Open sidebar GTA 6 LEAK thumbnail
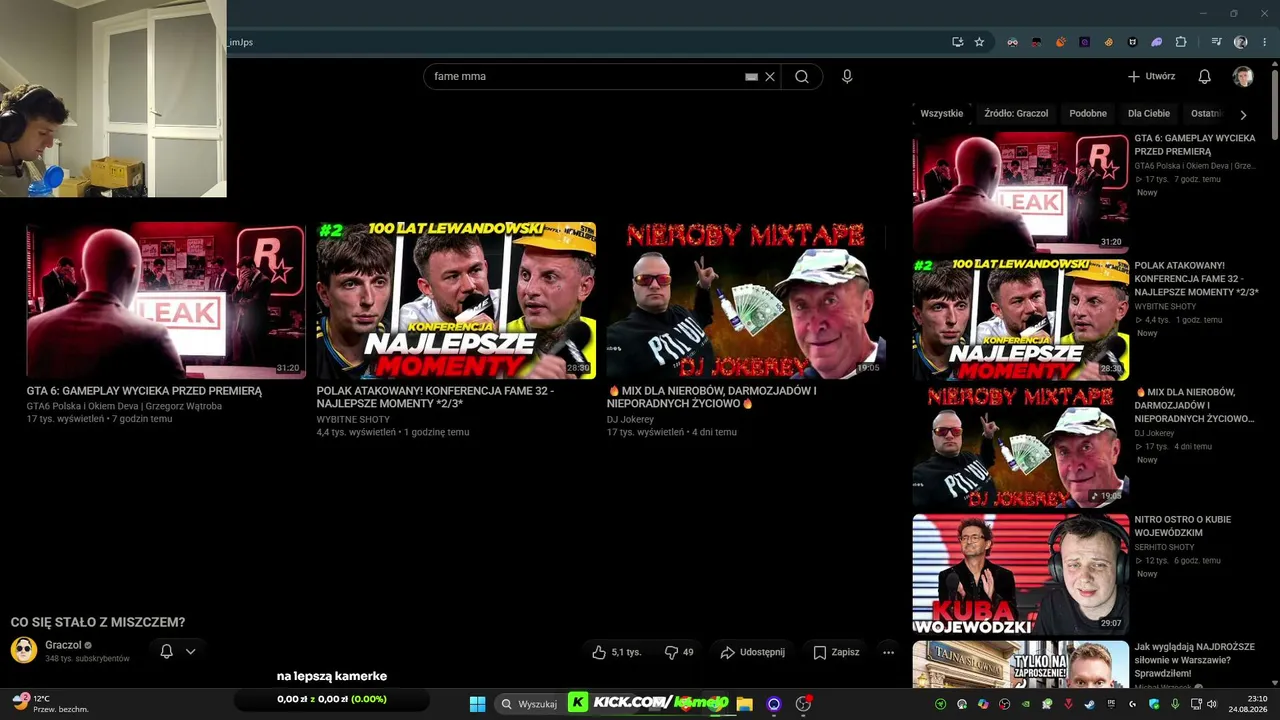The image size is (1280, 720). (1020, 192)
